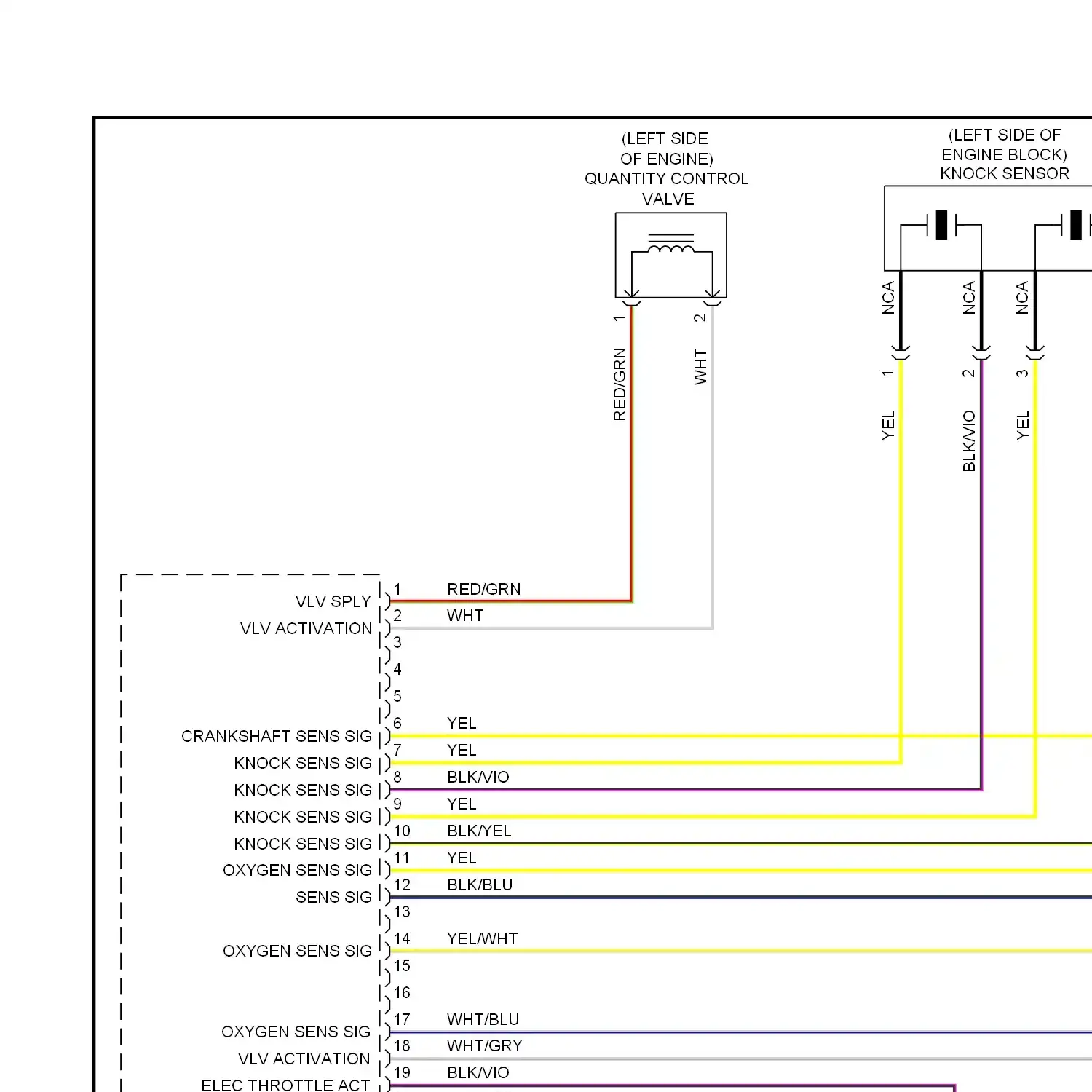Click connector pin number 5 on module
Image resolution: width=1092 pixels, height=1092 pixels.
click(x=397, y=696)
